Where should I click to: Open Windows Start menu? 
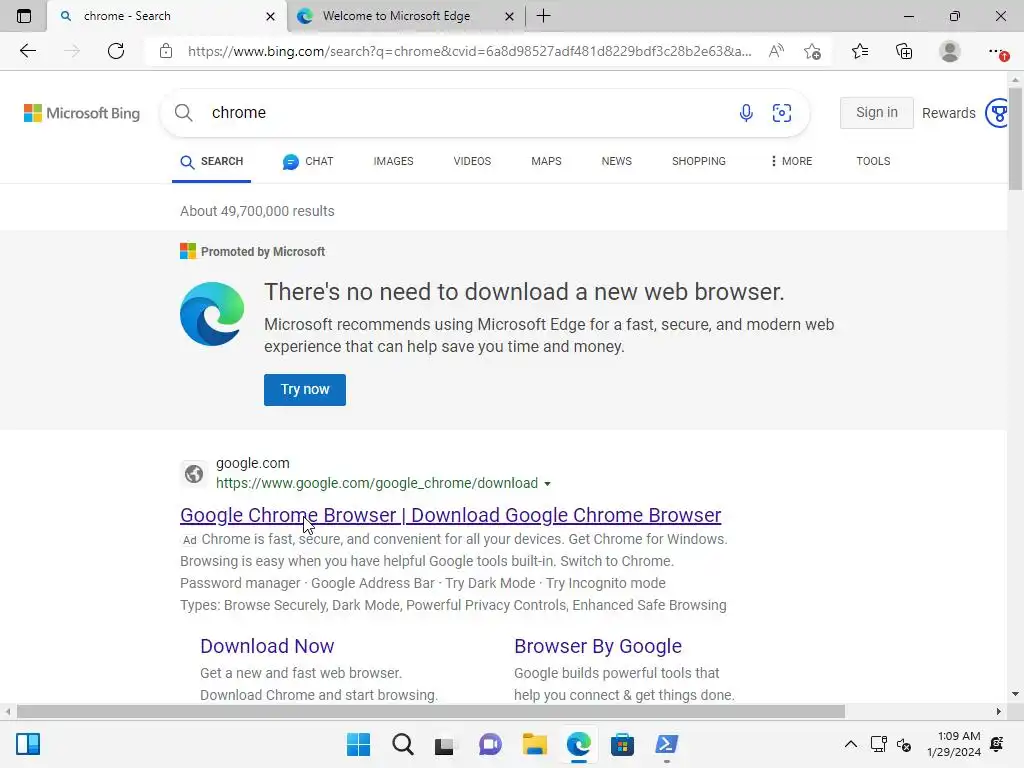pos(359,744)
